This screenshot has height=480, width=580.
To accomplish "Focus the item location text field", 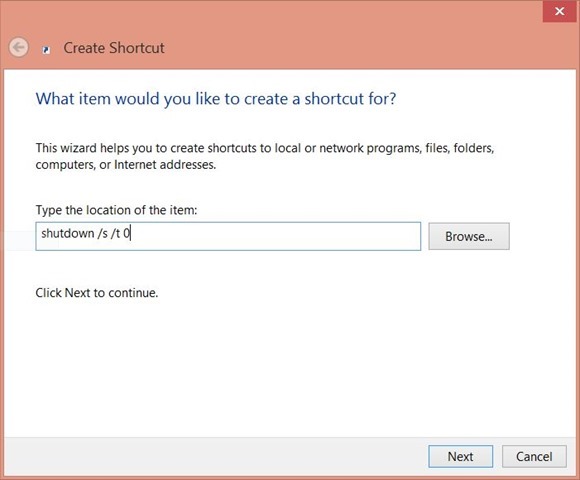I will click(228, 236).
